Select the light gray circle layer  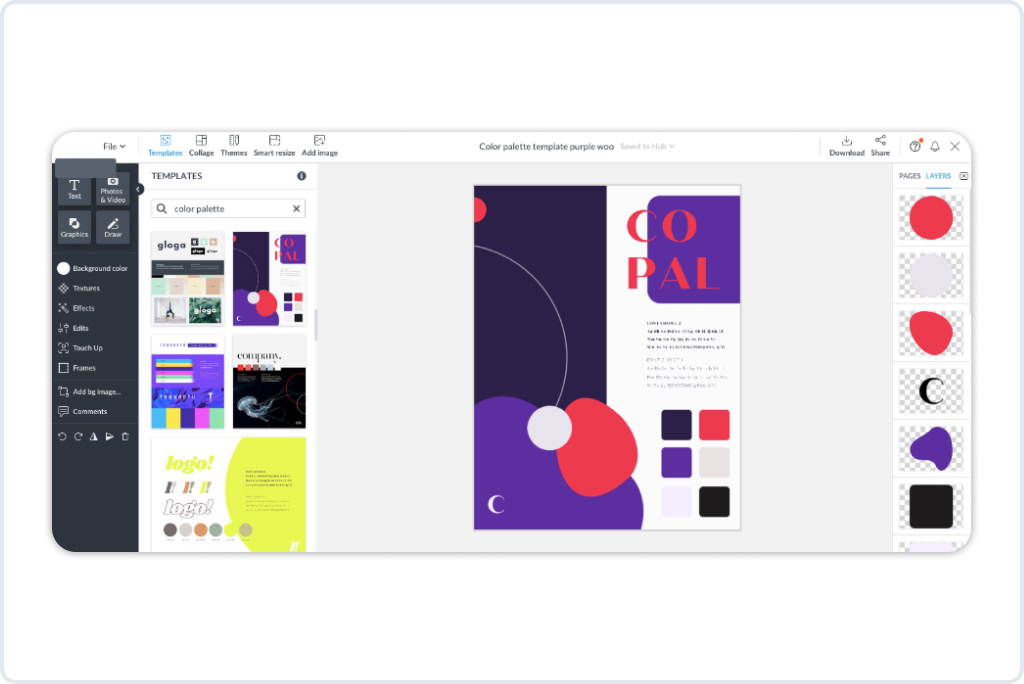point(931,275)
